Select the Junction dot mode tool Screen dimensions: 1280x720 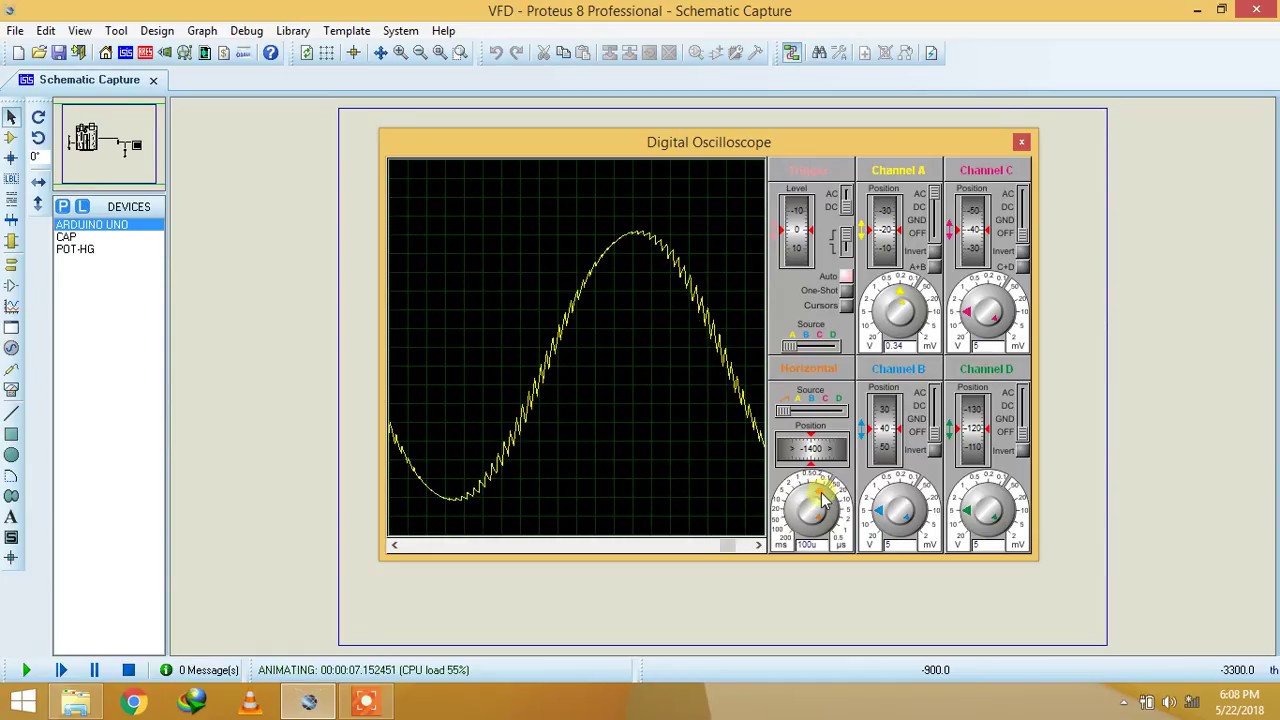pyautogui.click(x=11, y=158)
